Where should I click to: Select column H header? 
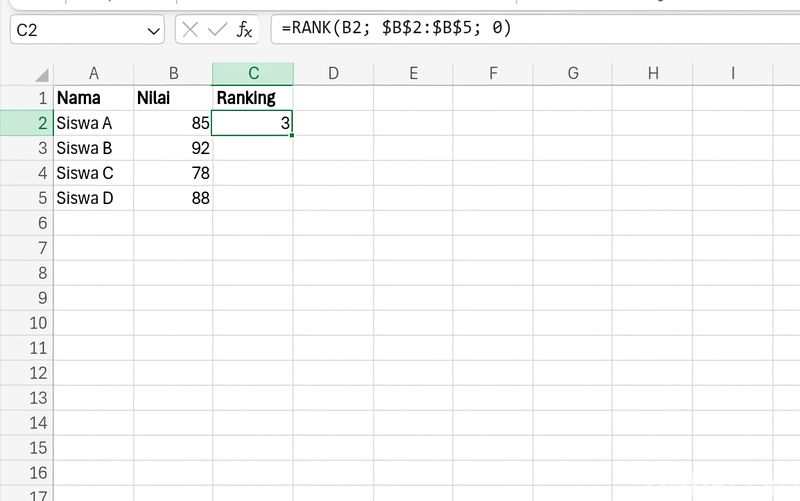653,73
